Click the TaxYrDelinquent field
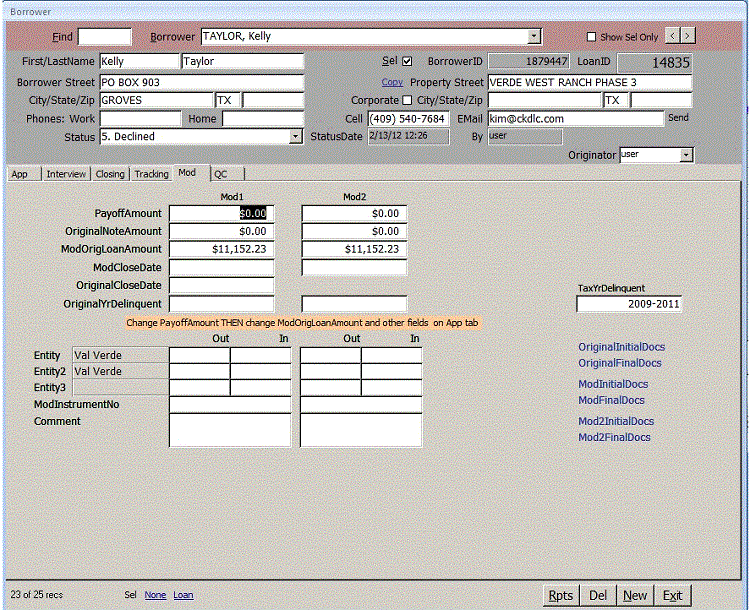 pyautogui.click(x=629, y=304)
